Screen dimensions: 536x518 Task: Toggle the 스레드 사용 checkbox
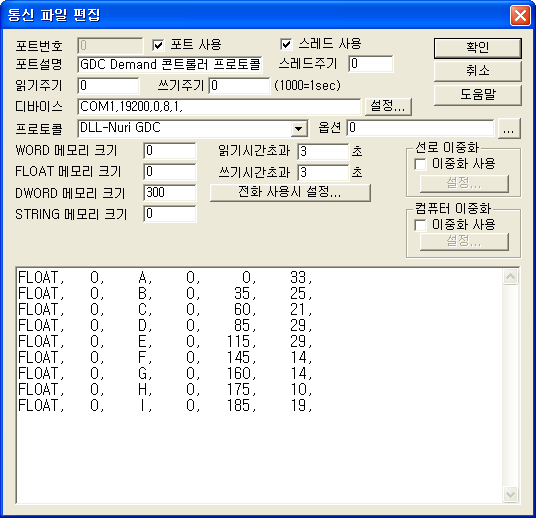click(286, 44)
